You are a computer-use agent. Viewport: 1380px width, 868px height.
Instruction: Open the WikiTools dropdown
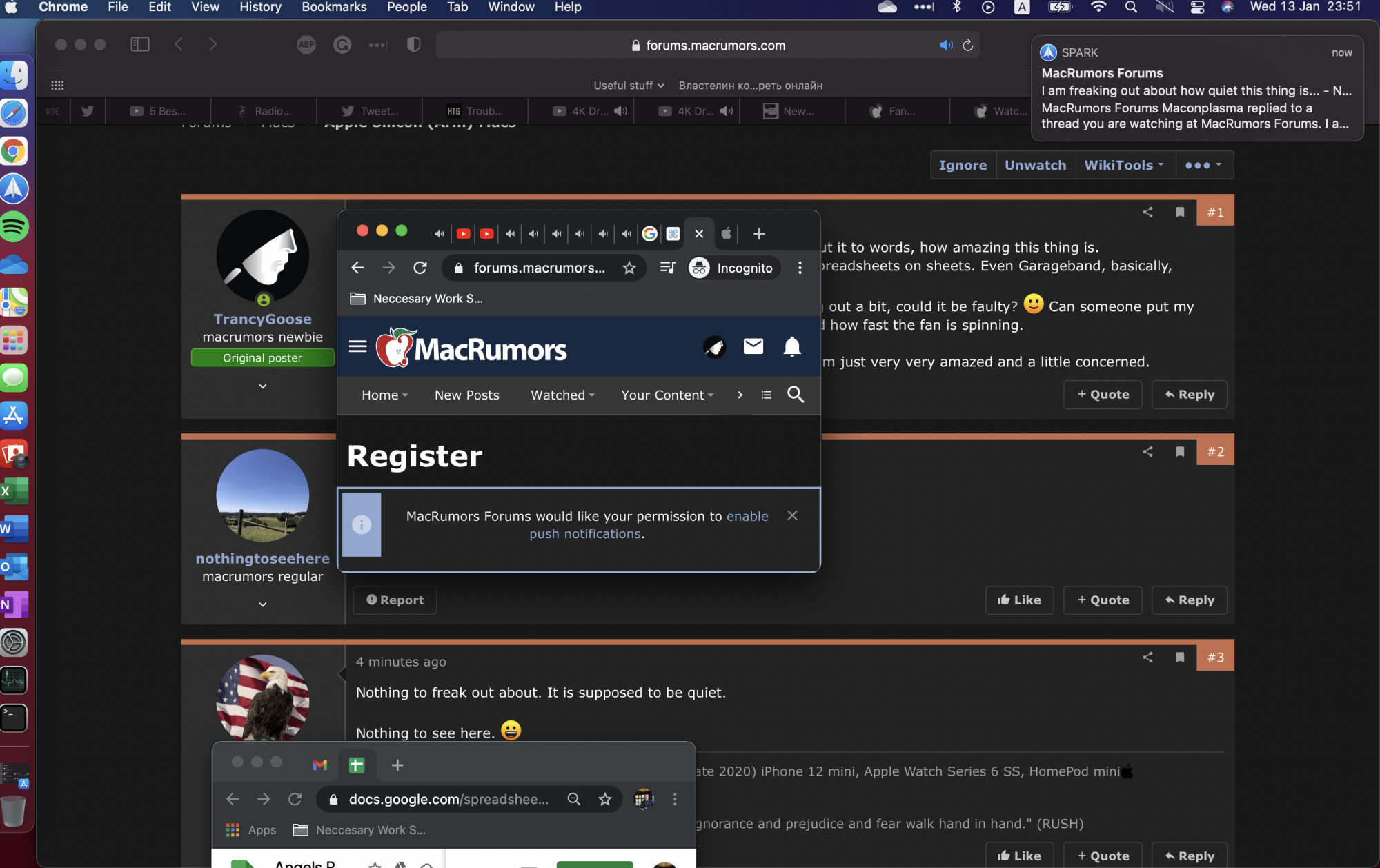(x=1125, y=165)
